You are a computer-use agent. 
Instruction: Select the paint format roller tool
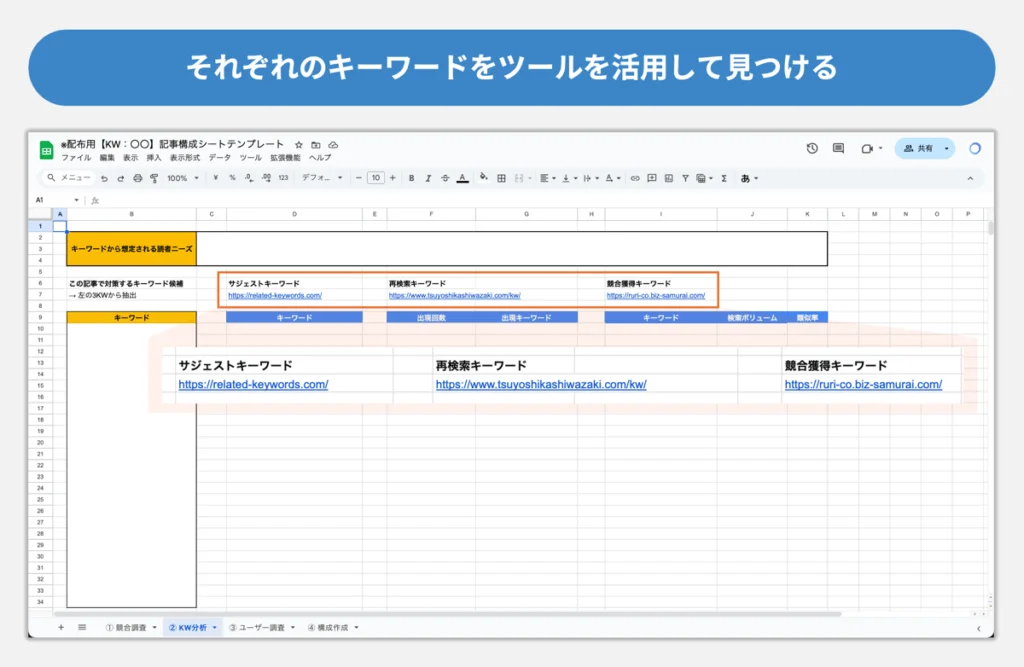pyautogui.click(x=154, y=178)
